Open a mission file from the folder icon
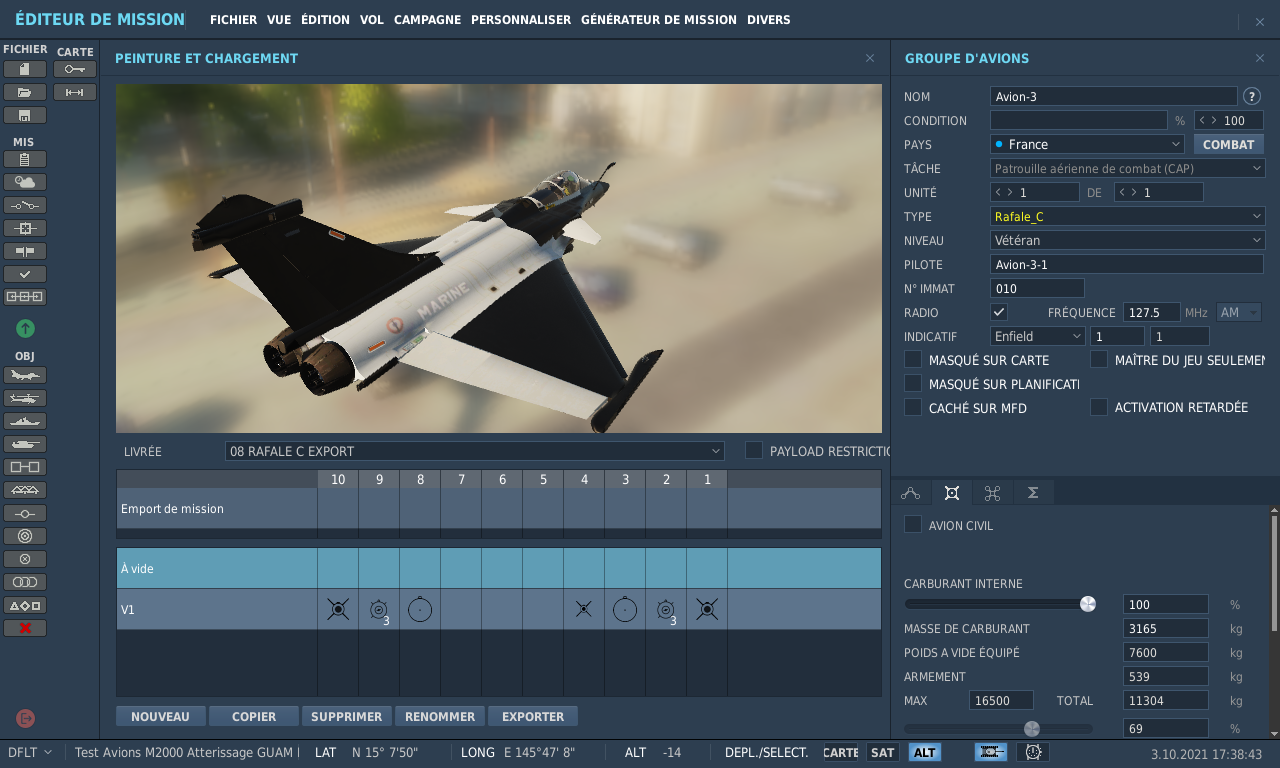The image size is (1280, 768). tap(25, 92)
